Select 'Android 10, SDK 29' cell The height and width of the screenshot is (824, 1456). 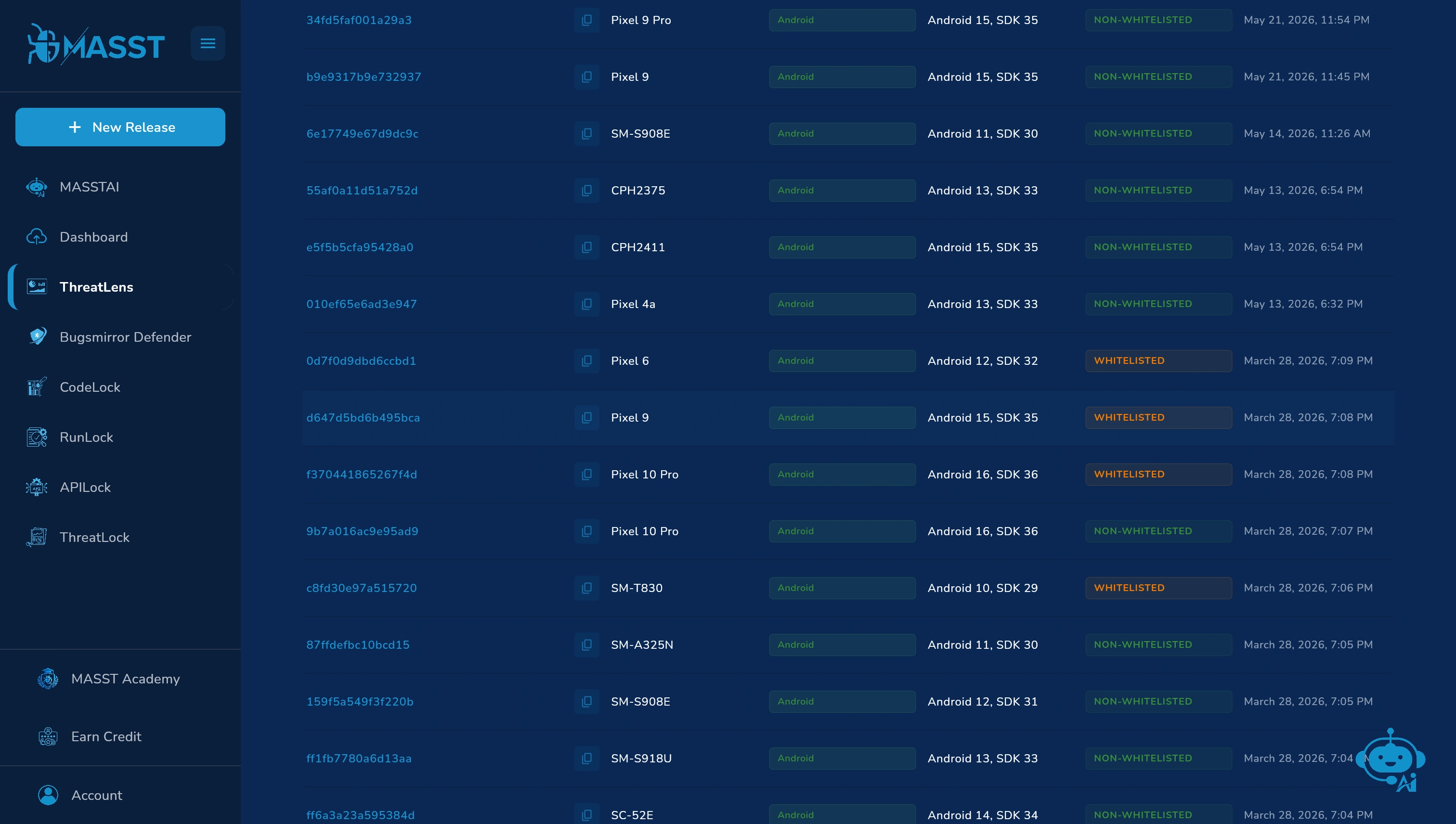click(x=983, y=588)
